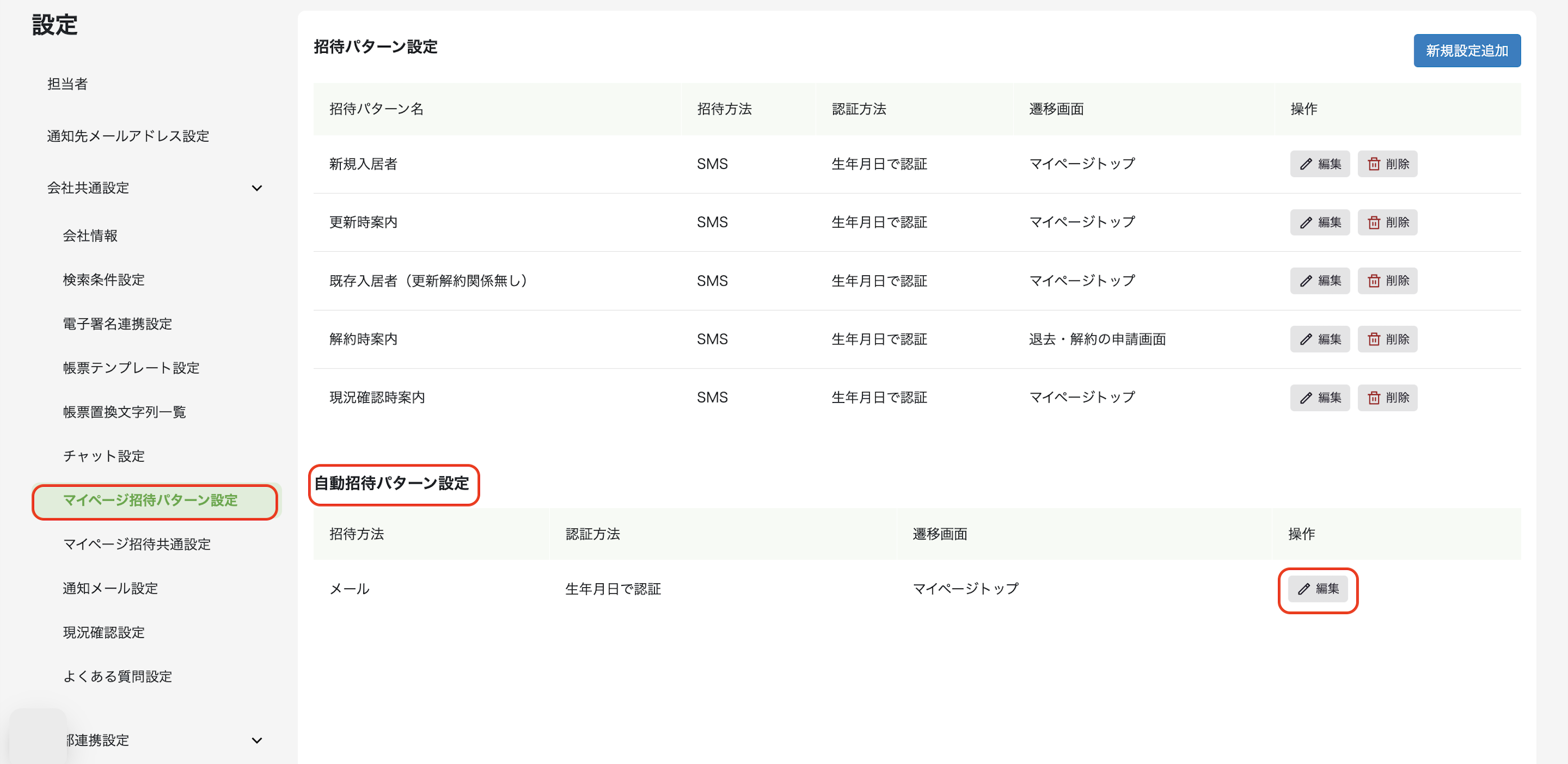Collapse the 会社共通設定 chevron
Viewport: 1568px width, 764px height.
click(x=257, y=188)
